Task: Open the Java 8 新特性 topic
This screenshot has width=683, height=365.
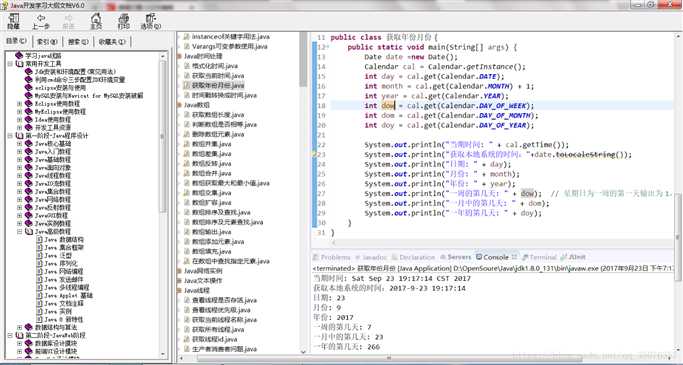Action: 64,319
